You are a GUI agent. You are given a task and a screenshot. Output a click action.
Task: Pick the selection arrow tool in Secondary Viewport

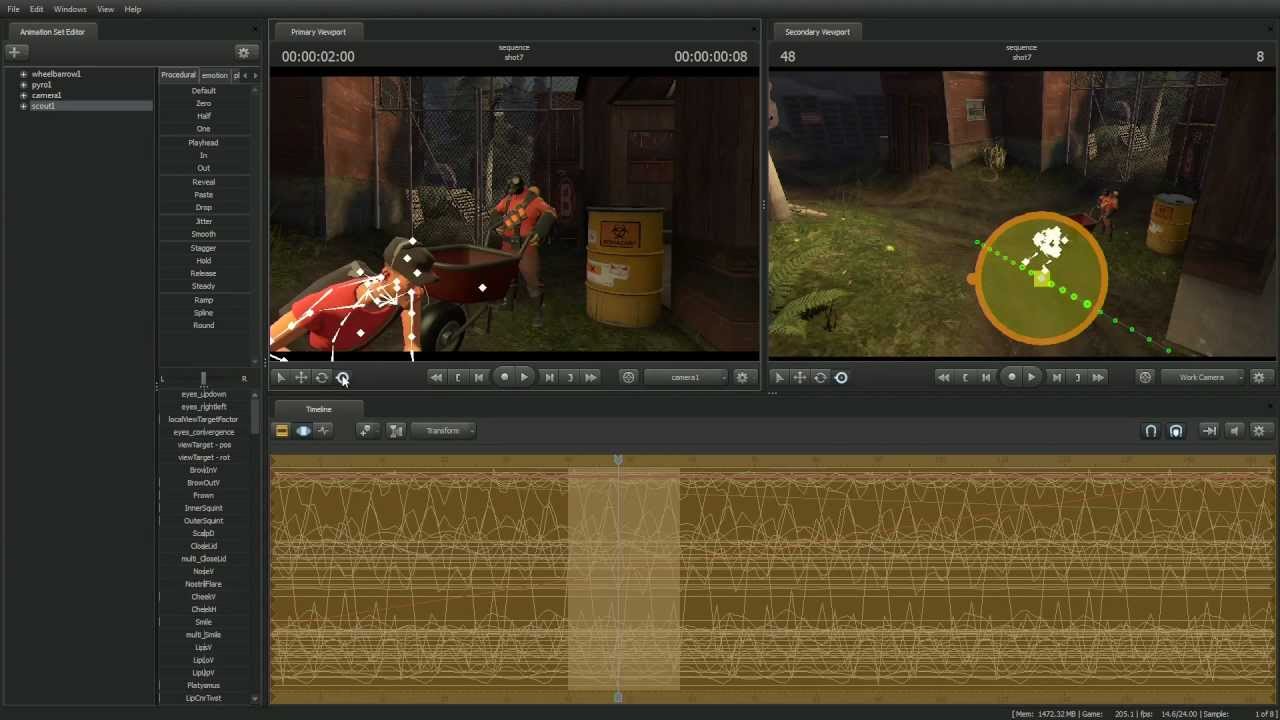(x=779, y=377)
